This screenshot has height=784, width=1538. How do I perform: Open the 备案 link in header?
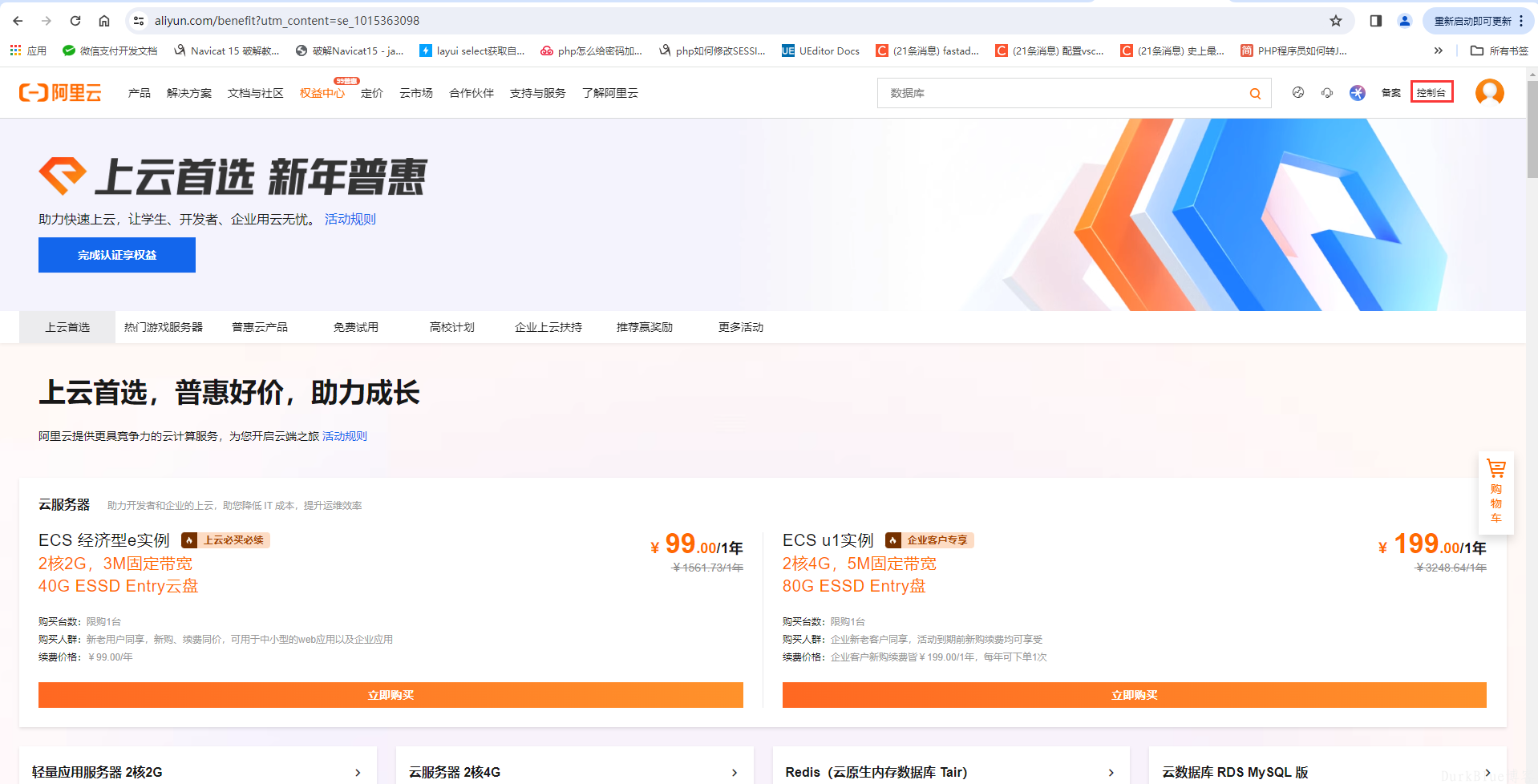point(1391,93)
